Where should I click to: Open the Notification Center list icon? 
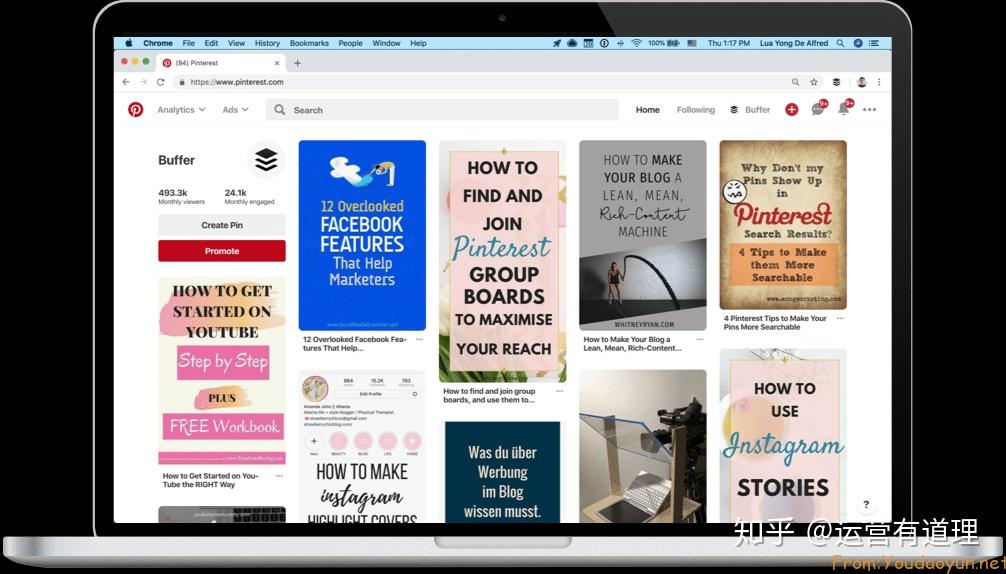(873, 43)
